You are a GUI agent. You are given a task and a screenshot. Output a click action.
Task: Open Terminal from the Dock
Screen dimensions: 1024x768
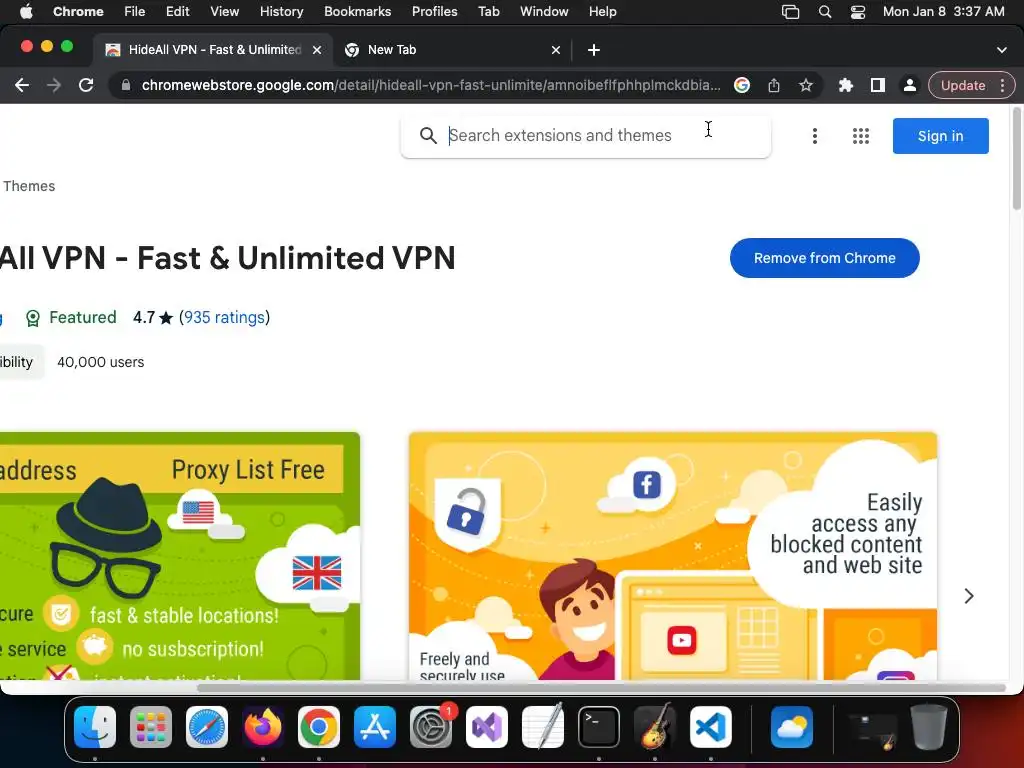pyautogui.click(x=599, y=727)
